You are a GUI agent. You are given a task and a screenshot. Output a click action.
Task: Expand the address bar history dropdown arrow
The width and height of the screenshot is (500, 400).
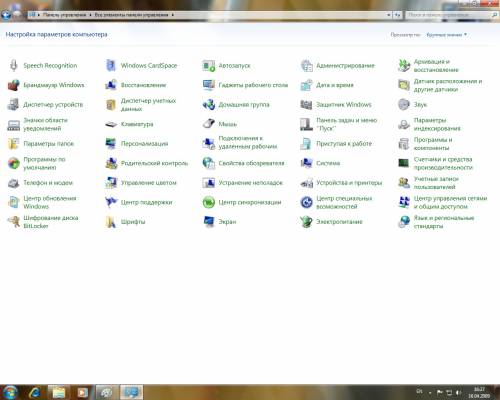[x=389, y=15]
